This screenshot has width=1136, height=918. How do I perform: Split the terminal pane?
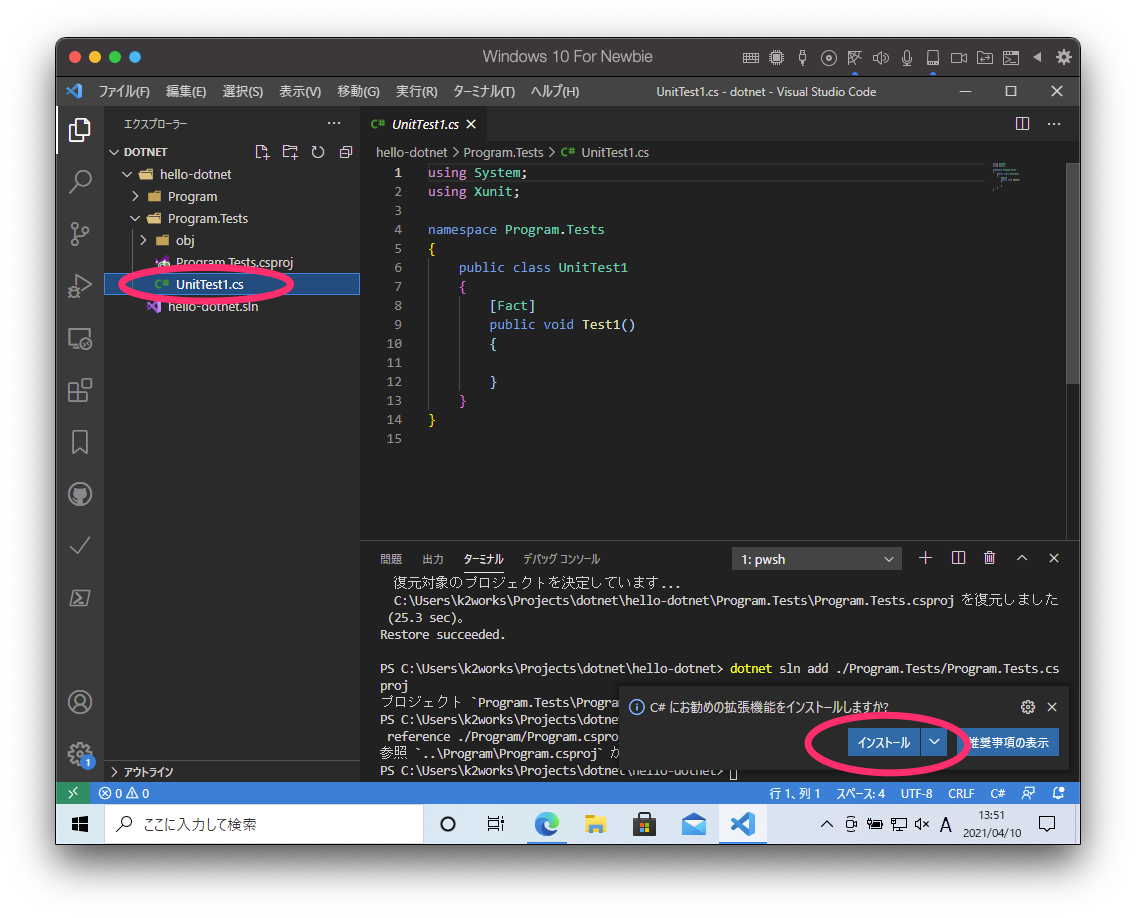(958, 558)
